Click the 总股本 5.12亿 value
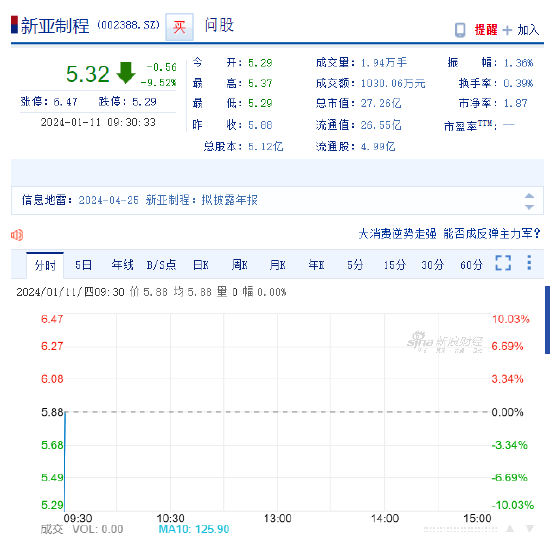550x535 pixels. [266, 147]
